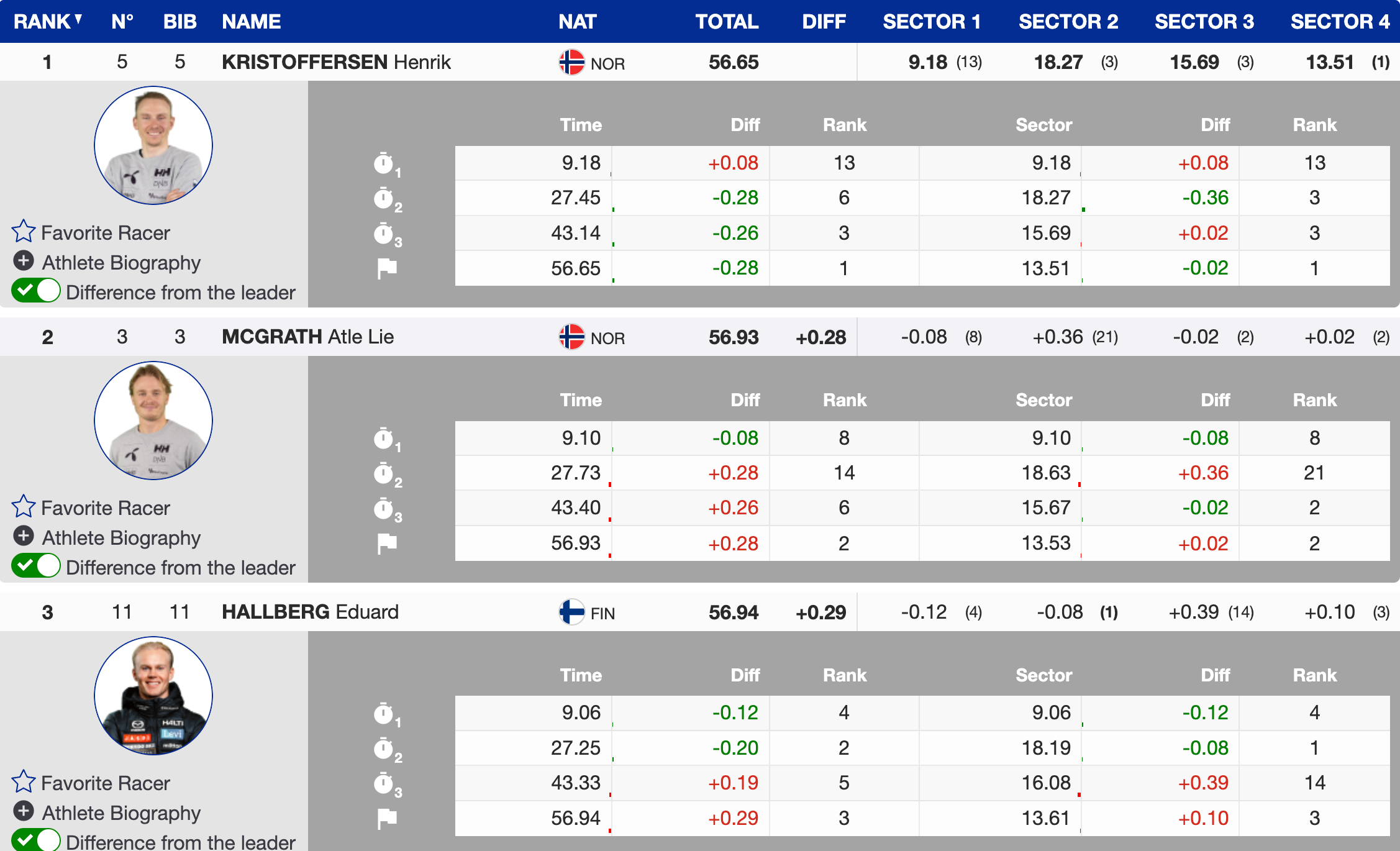Mark Hallberg with the favorite star

coord(24,781)
